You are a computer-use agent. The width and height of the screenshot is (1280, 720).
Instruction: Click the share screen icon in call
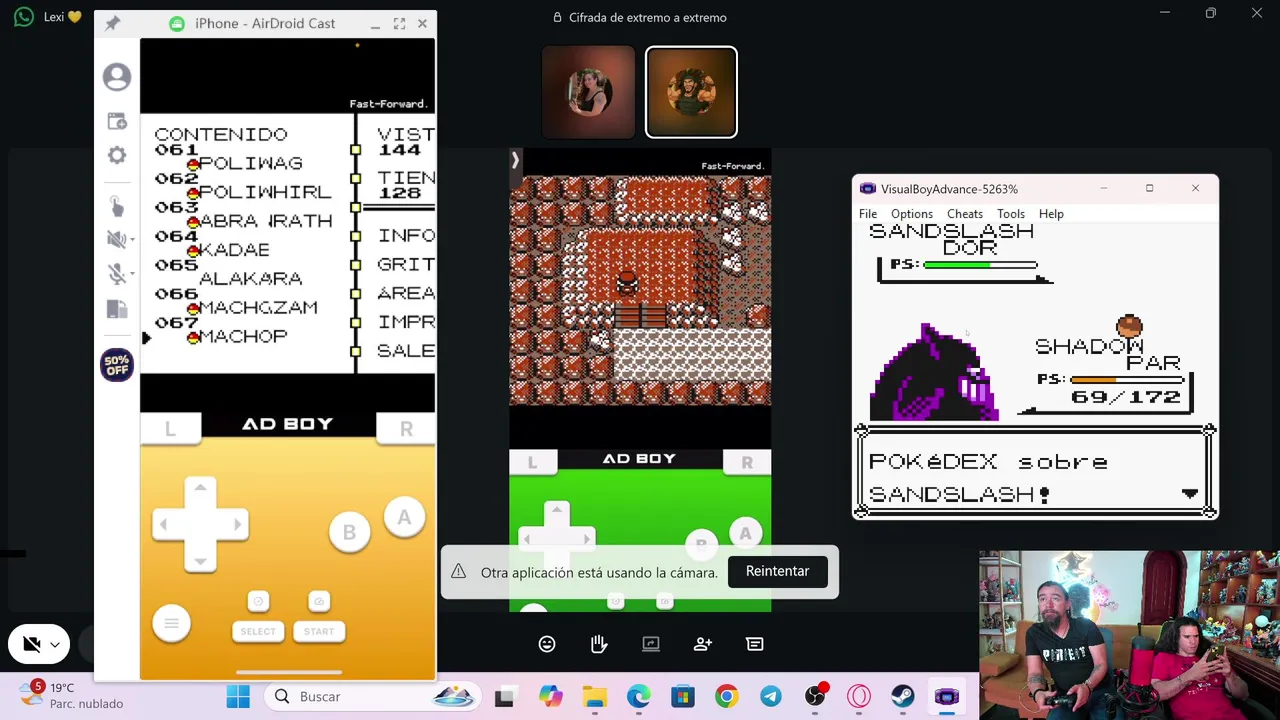651,644
